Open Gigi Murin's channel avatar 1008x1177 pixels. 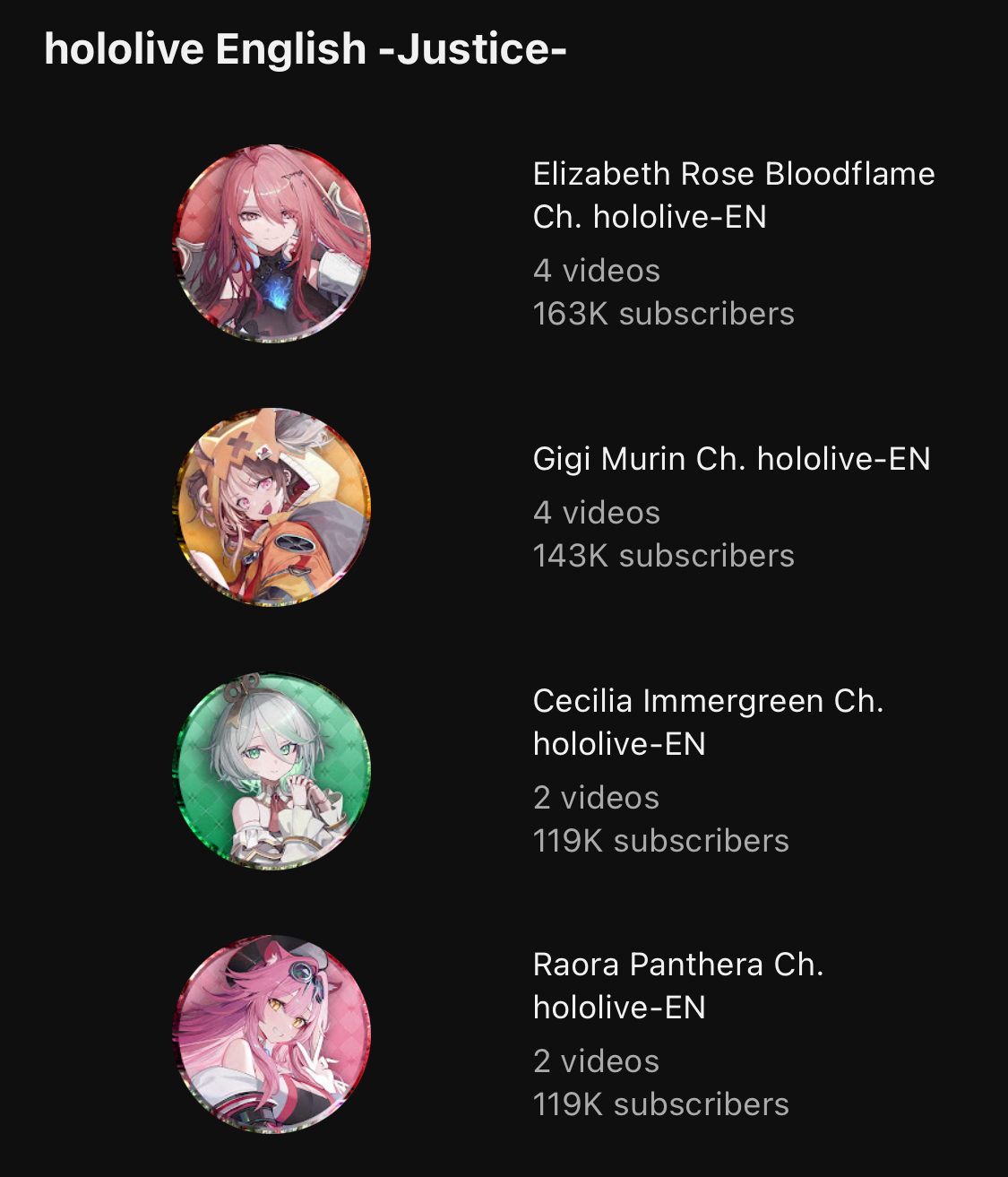click(271, 507)
